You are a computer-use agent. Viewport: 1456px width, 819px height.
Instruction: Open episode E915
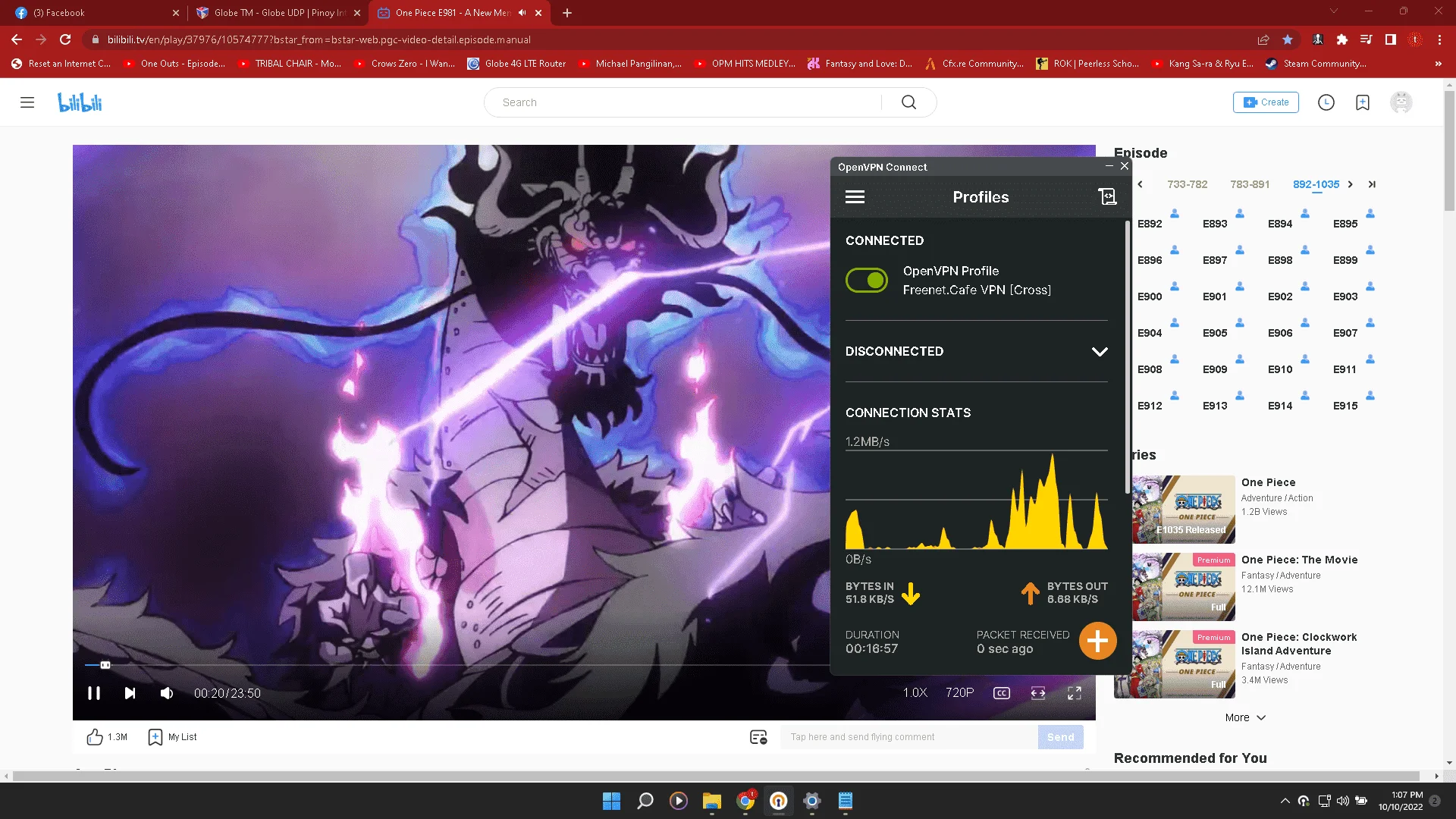tap(1345, 406)
